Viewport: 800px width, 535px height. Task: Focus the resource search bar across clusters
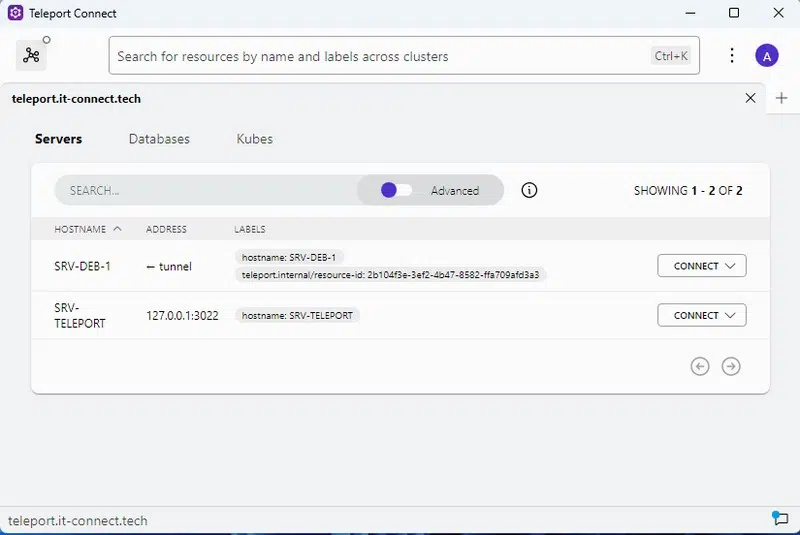coord(380,56)
